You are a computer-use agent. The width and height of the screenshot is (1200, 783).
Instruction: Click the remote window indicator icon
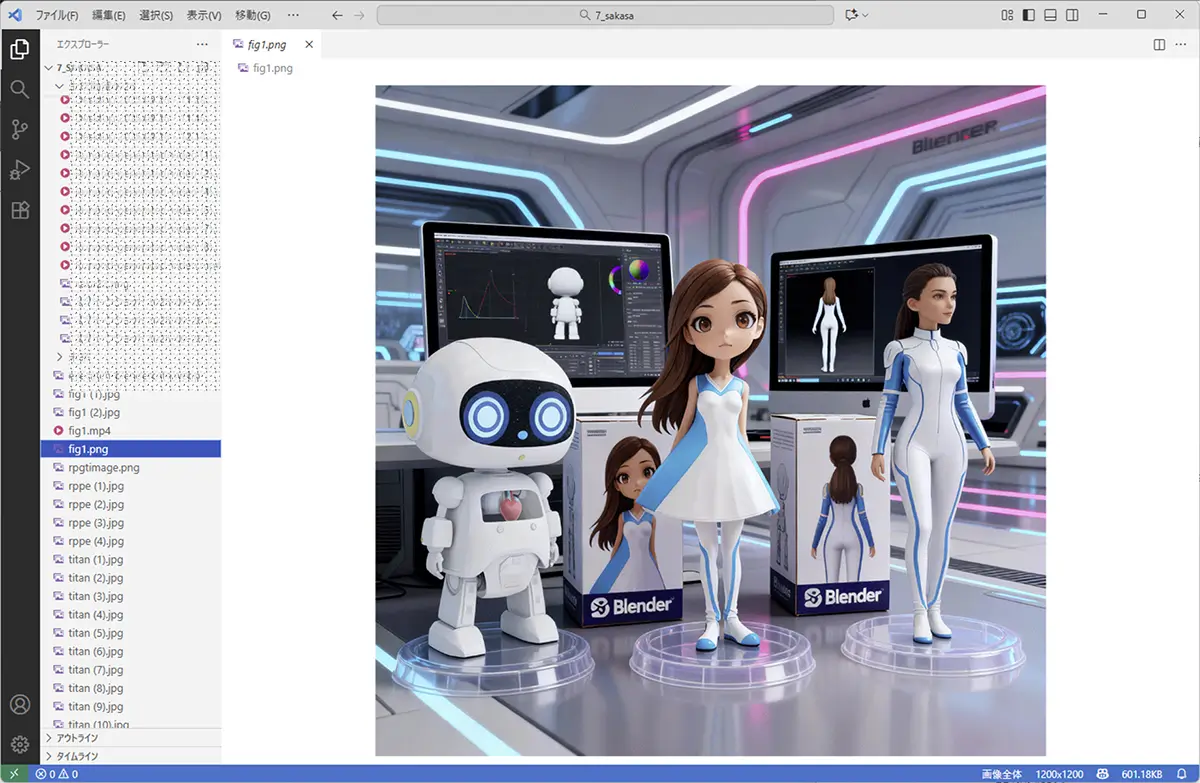[x=14, y=774]
